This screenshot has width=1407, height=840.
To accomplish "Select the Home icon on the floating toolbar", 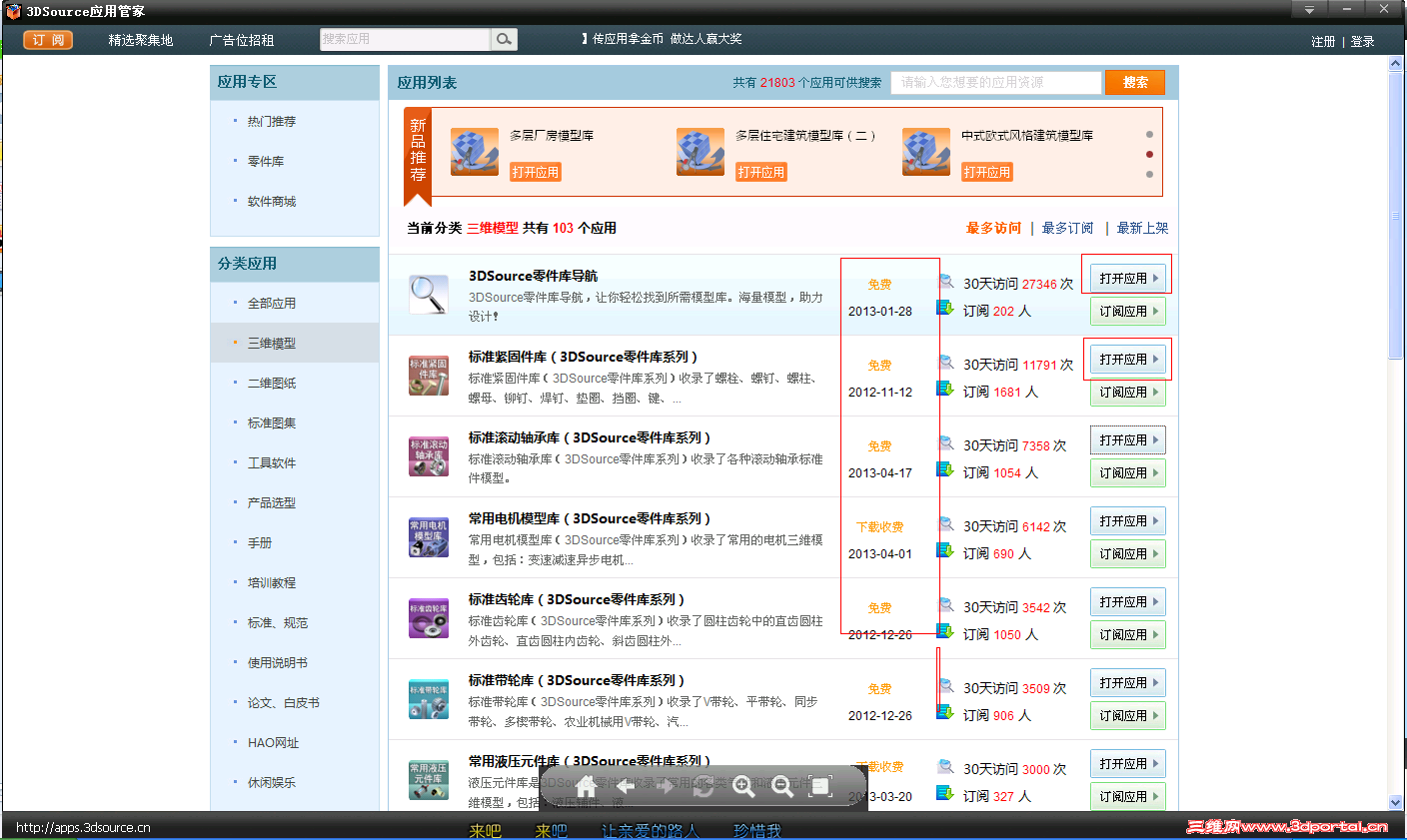I will click(x=586, y=786).
